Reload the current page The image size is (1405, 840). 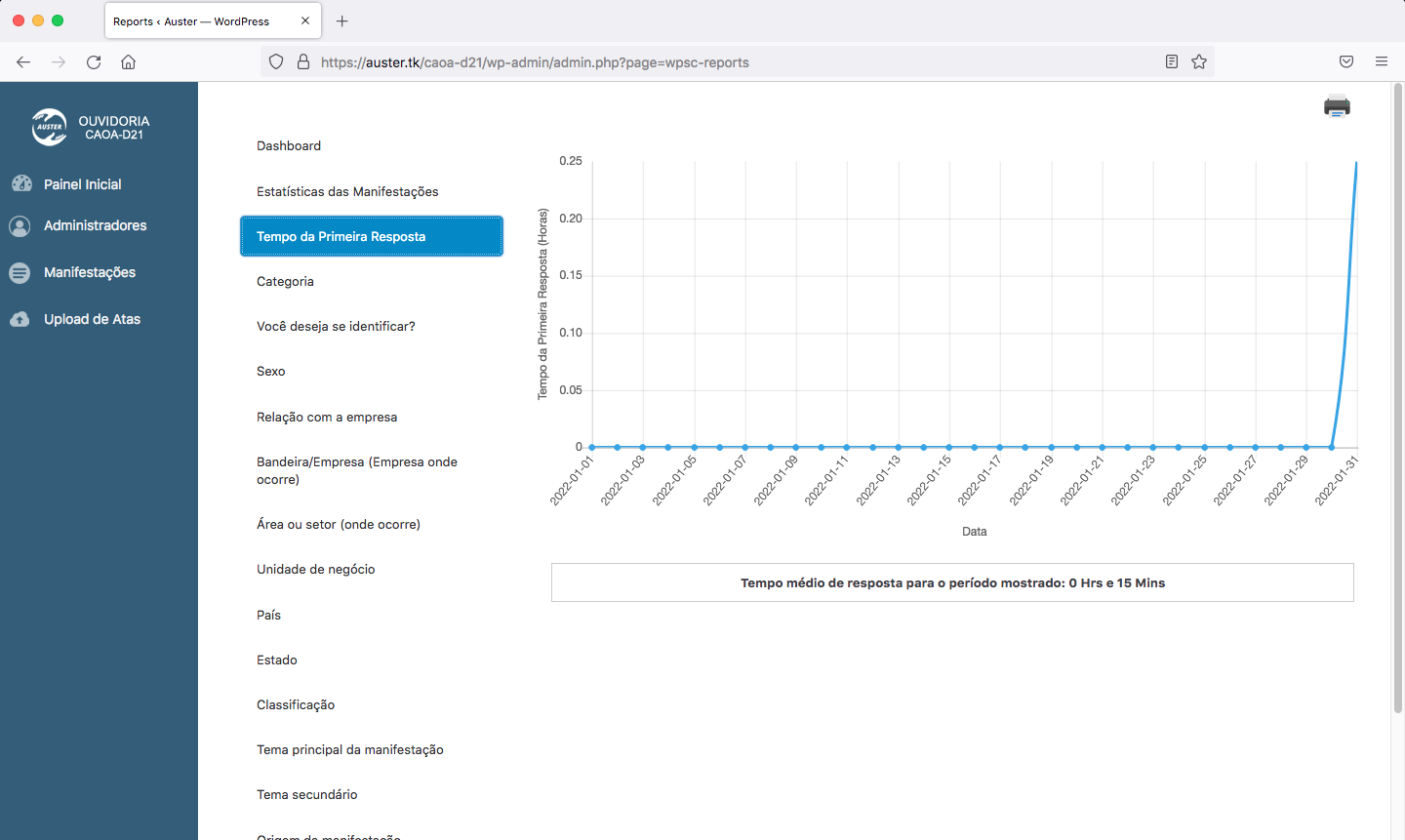(x=94, y=61)
